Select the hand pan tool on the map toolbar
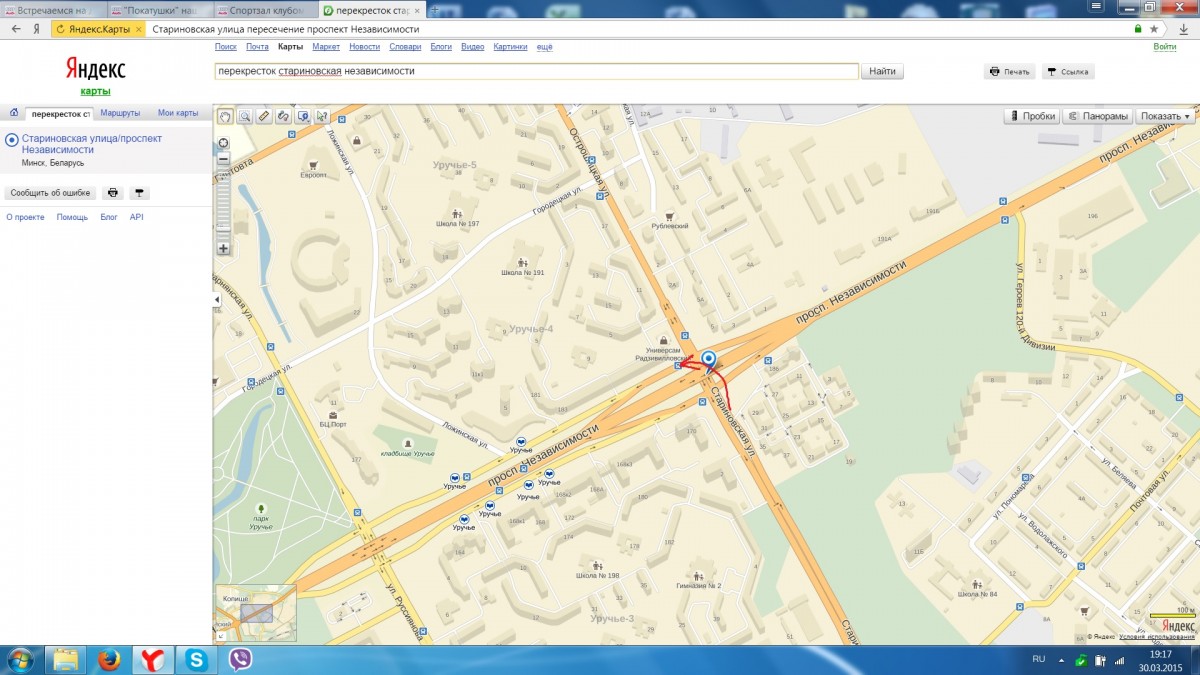This screenshot has height=675, width=1200. 225,116
